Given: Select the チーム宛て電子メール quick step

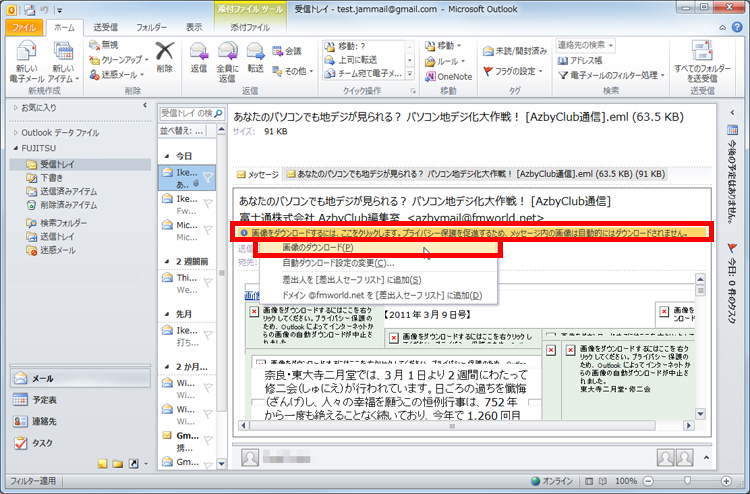Looking at the screenshot, I should point(364,74).
